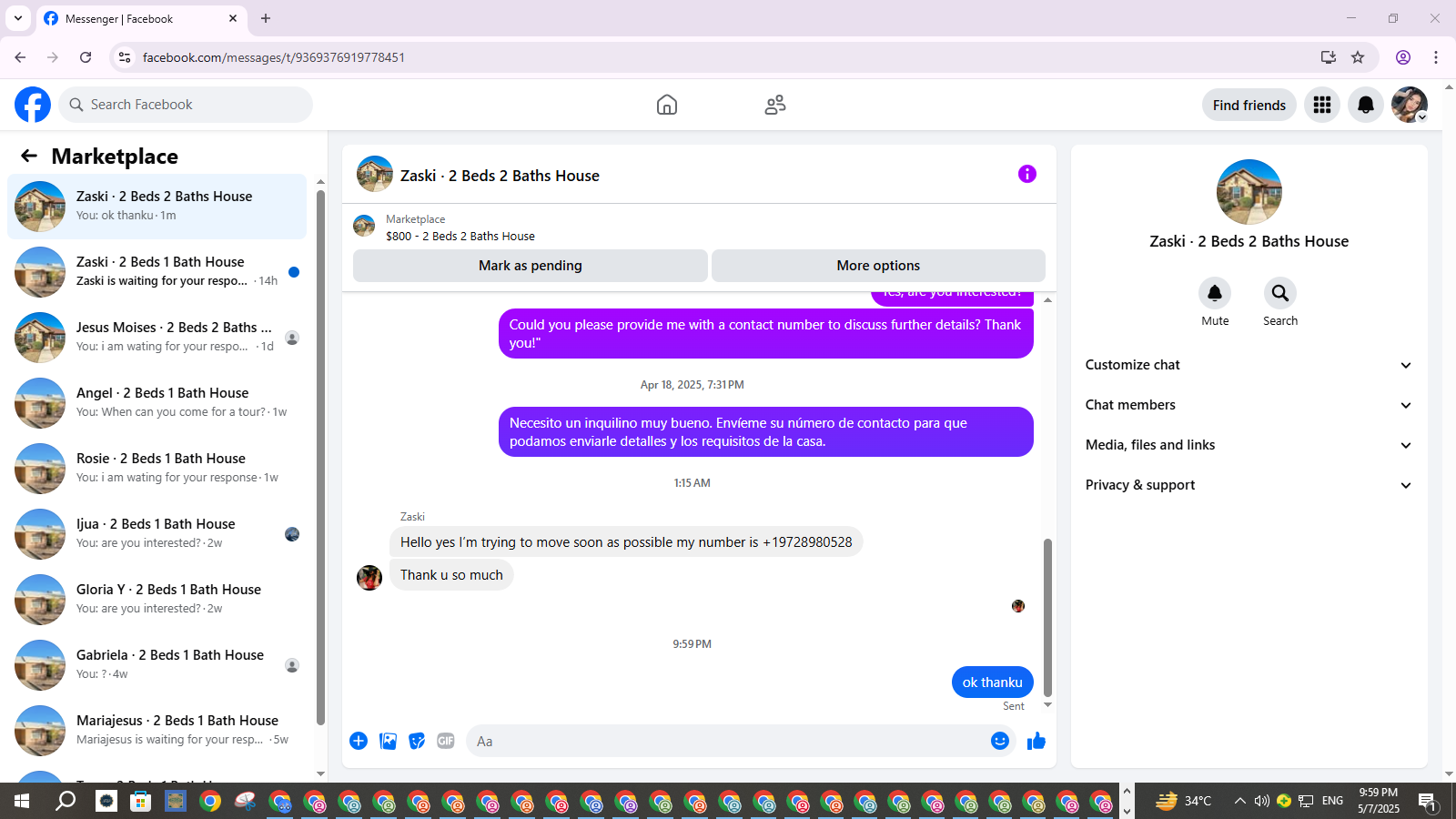Open Angel 2 Beds 1 Bath House chat
The height and width of the screenshot is (819, 1456).
click(157, 403)
